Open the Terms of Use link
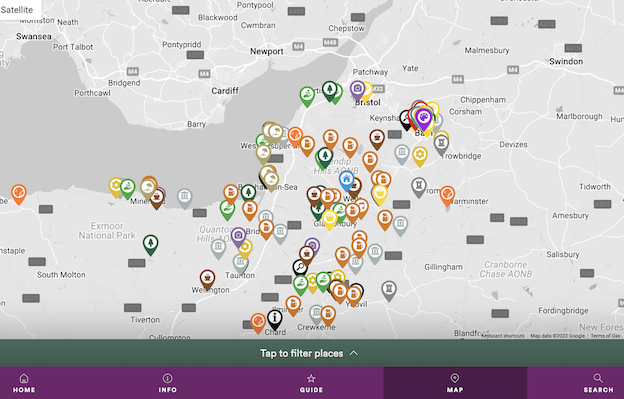Image resolution: width=624 pixels, height=399 pixels. (x=605, y=336)
